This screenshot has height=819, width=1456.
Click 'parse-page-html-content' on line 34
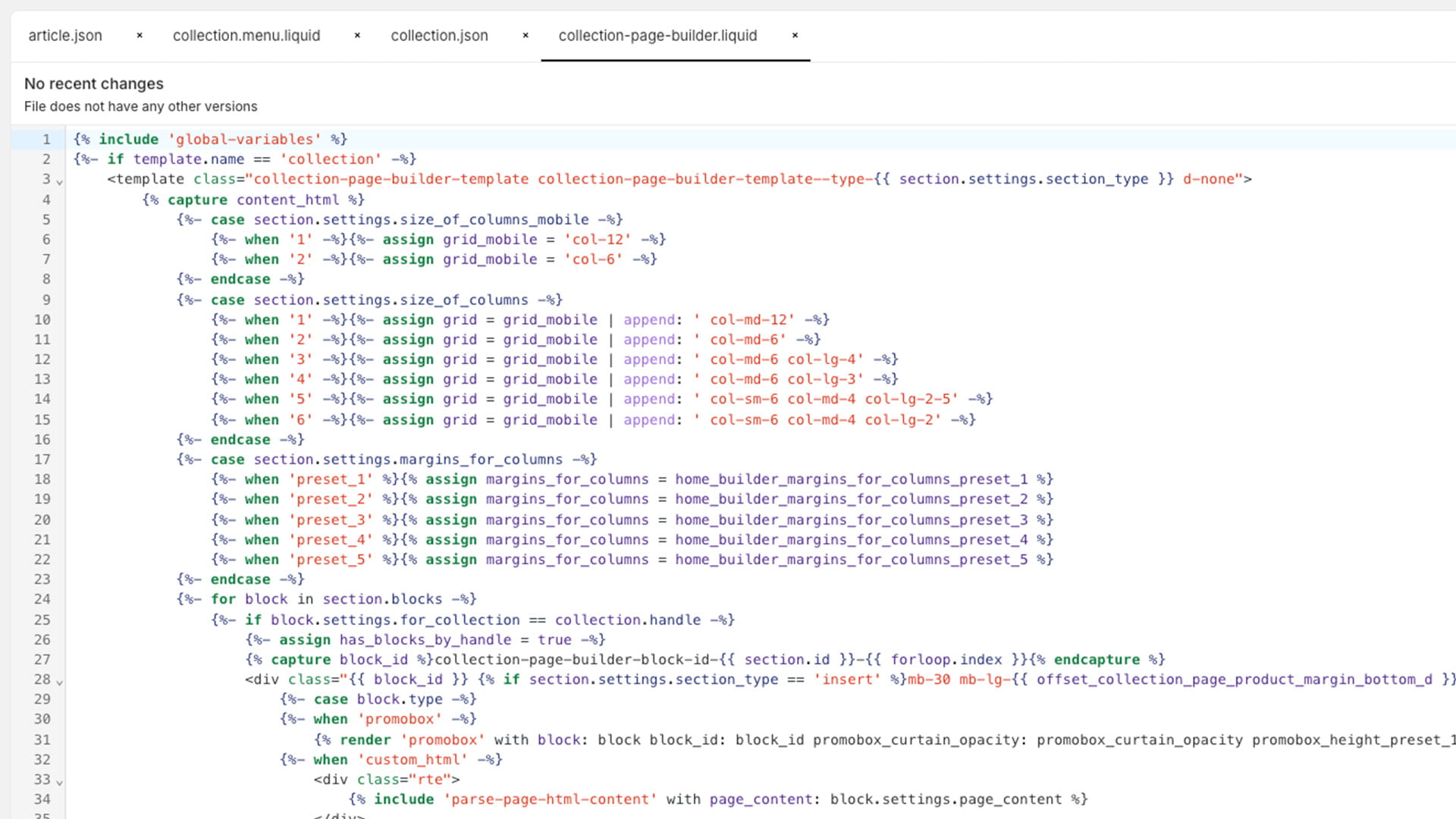pos(550,799)
